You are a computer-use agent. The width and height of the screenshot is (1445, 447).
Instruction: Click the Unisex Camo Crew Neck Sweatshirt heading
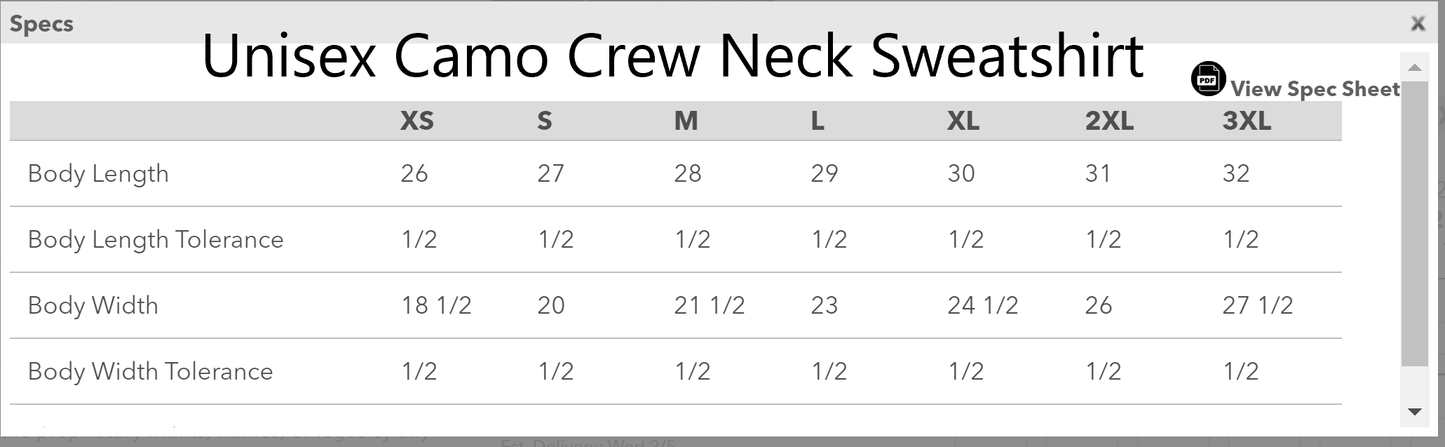tap(673, 56)
